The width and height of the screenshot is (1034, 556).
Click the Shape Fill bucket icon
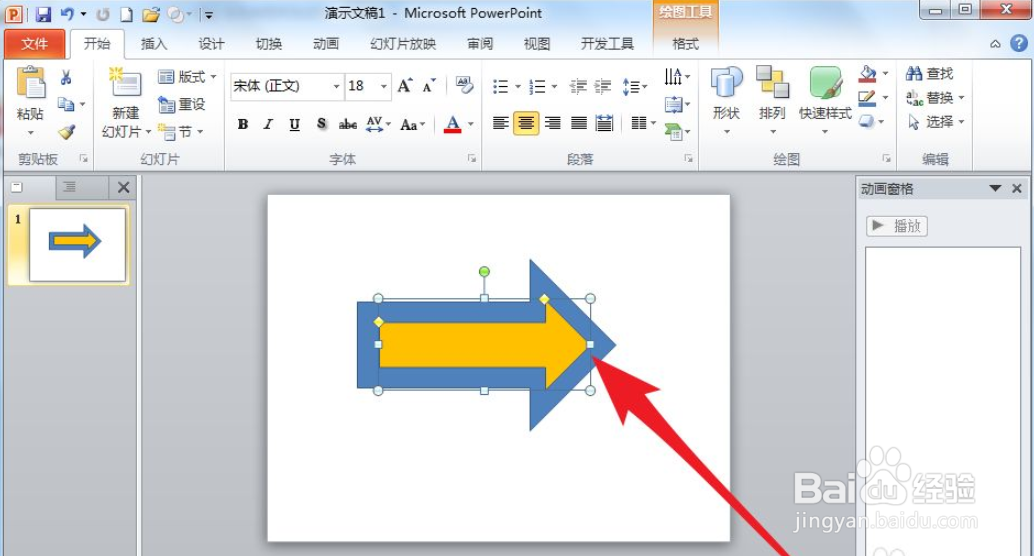[x=867, y=74]
